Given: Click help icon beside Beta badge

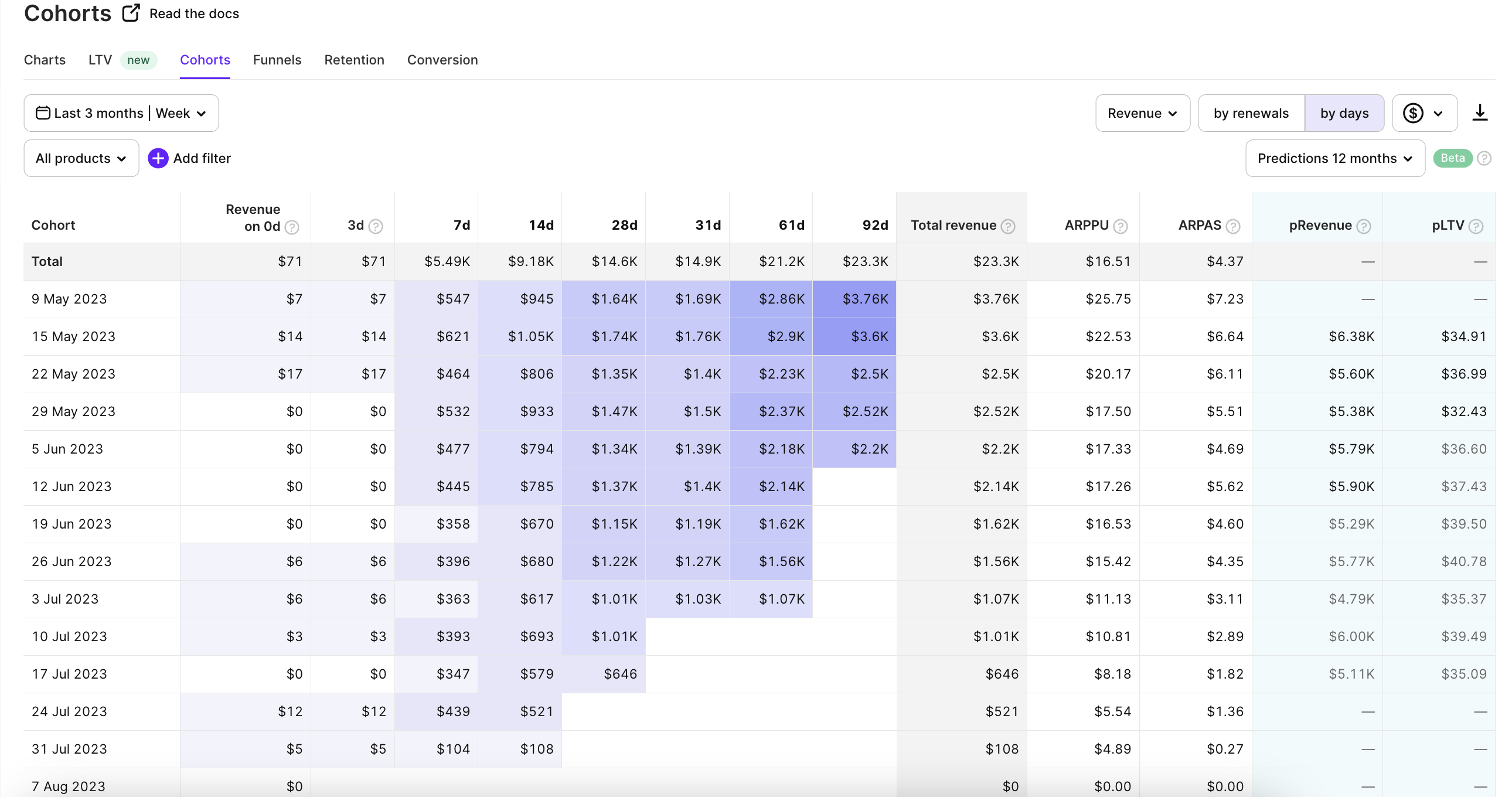Looking at the screenshot, I should pos(1484,158).
